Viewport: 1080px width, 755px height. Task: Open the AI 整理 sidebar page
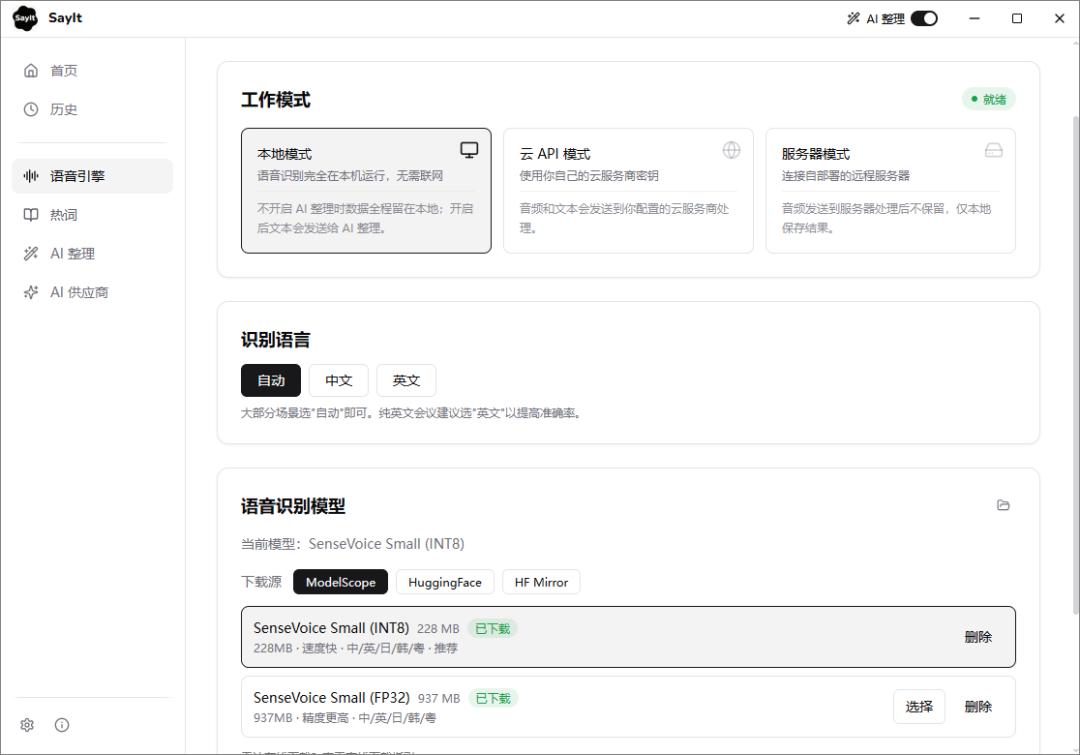coord(92,254)
